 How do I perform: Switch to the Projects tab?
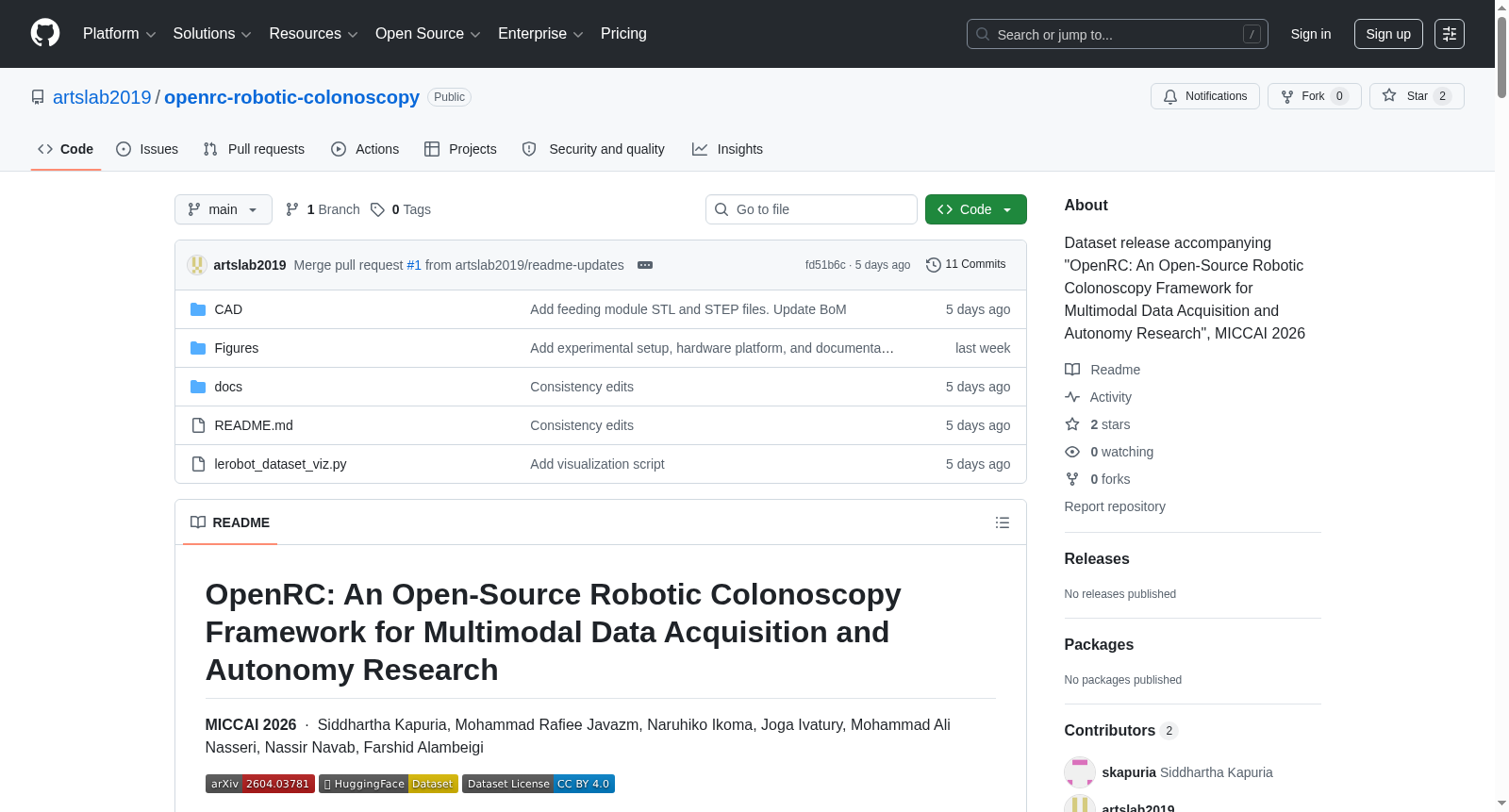(460, 149)
